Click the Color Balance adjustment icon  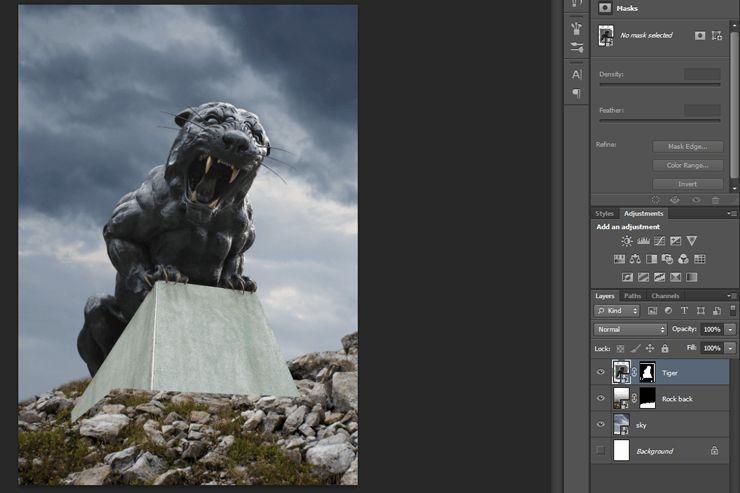[x=636, y=259]
